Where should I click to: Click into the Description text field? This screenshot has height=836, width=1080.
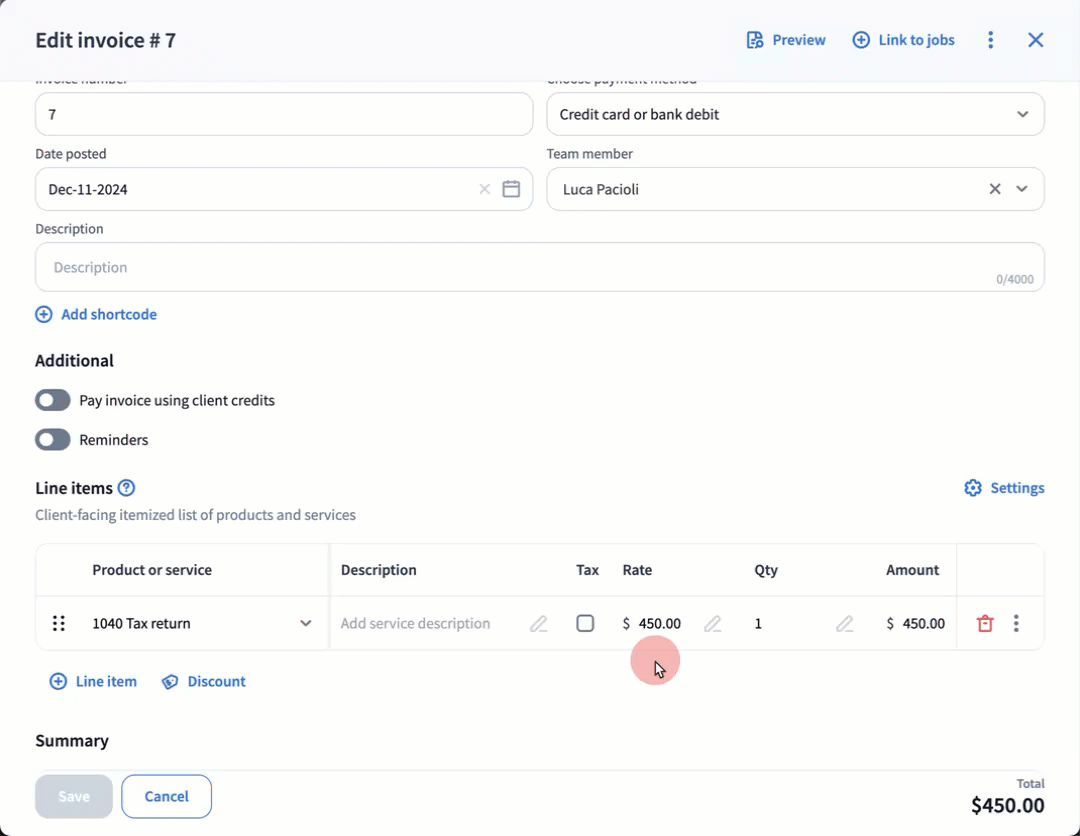[x=520, y=267]
